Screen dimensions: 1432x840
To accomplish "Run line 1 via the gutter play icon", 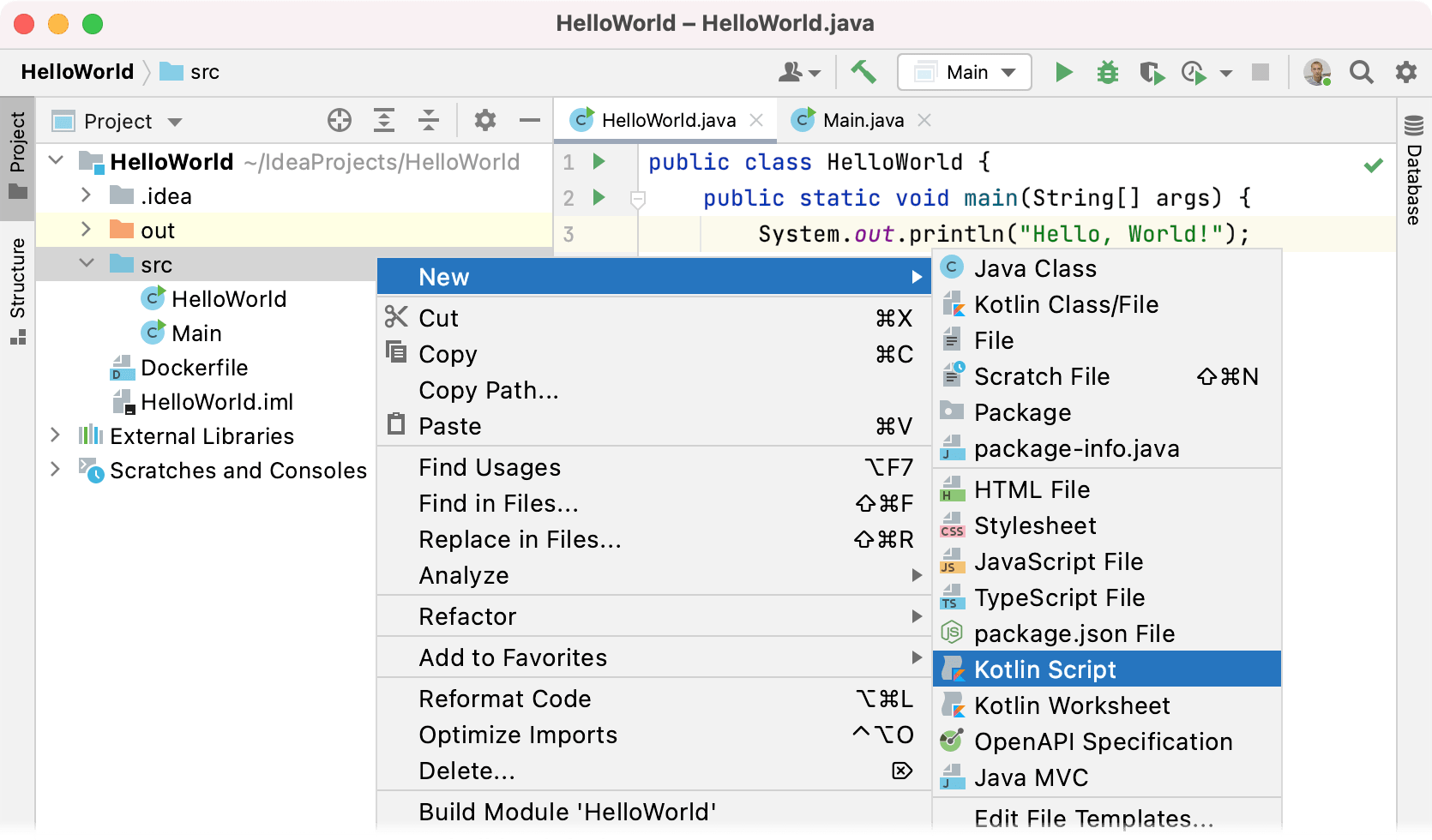I will pos(599,161).
